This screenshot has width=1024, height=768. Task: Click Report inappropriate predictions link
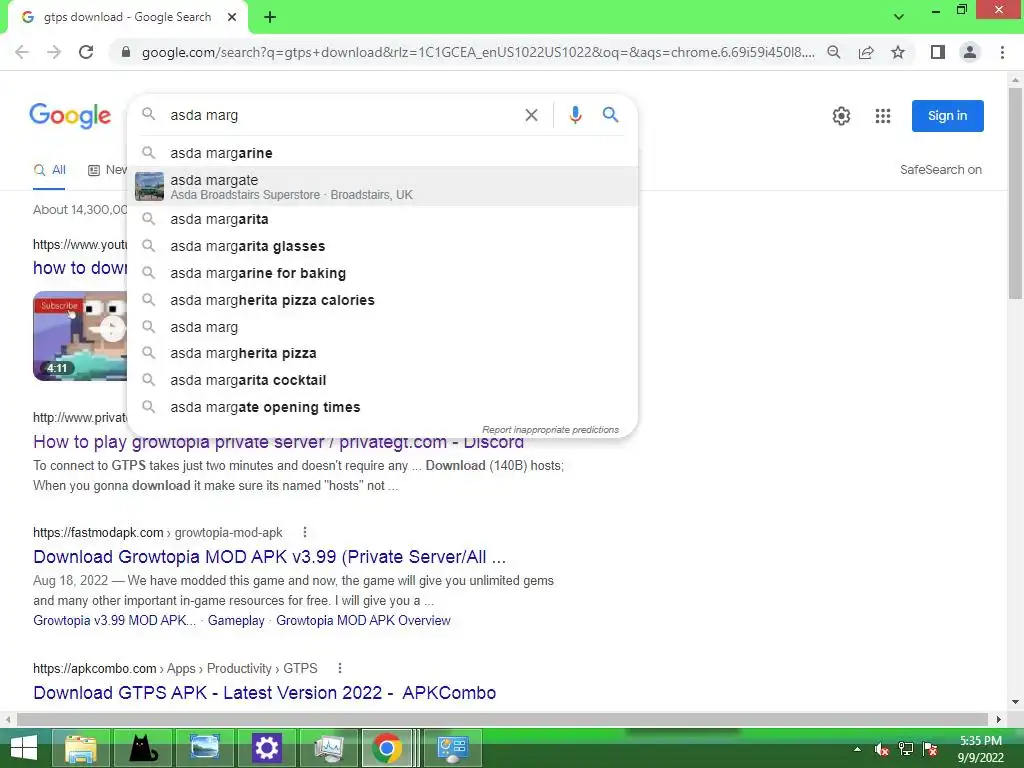[x=550, y=430]
